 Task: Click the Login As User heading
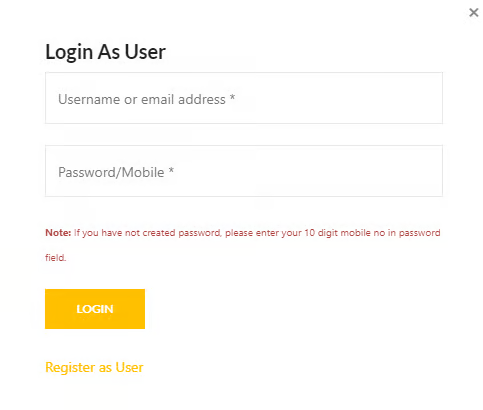(x=105, y=52)
